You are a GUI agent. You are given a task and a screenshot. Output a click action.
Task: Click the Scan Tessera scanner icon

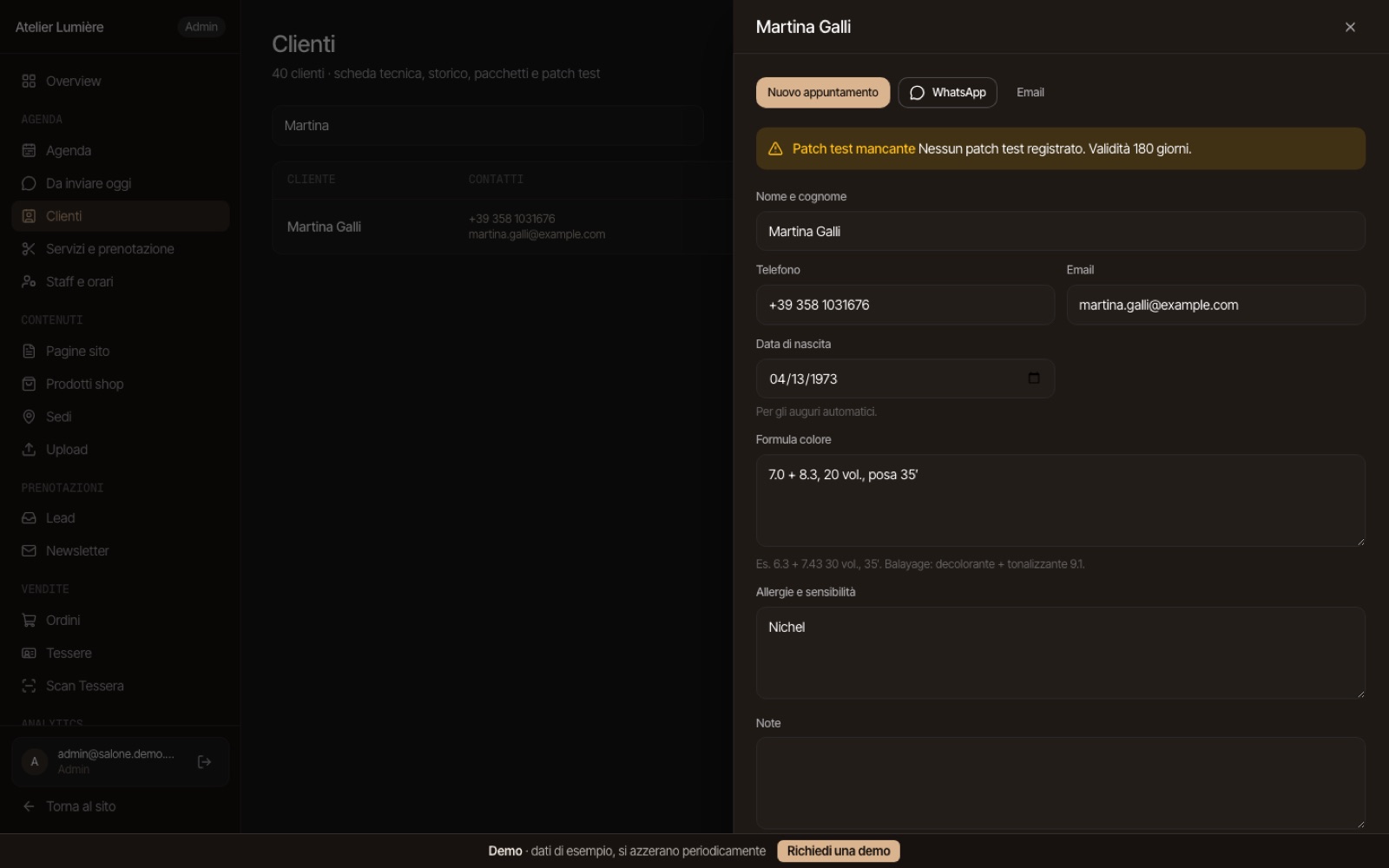pos(29,686)
